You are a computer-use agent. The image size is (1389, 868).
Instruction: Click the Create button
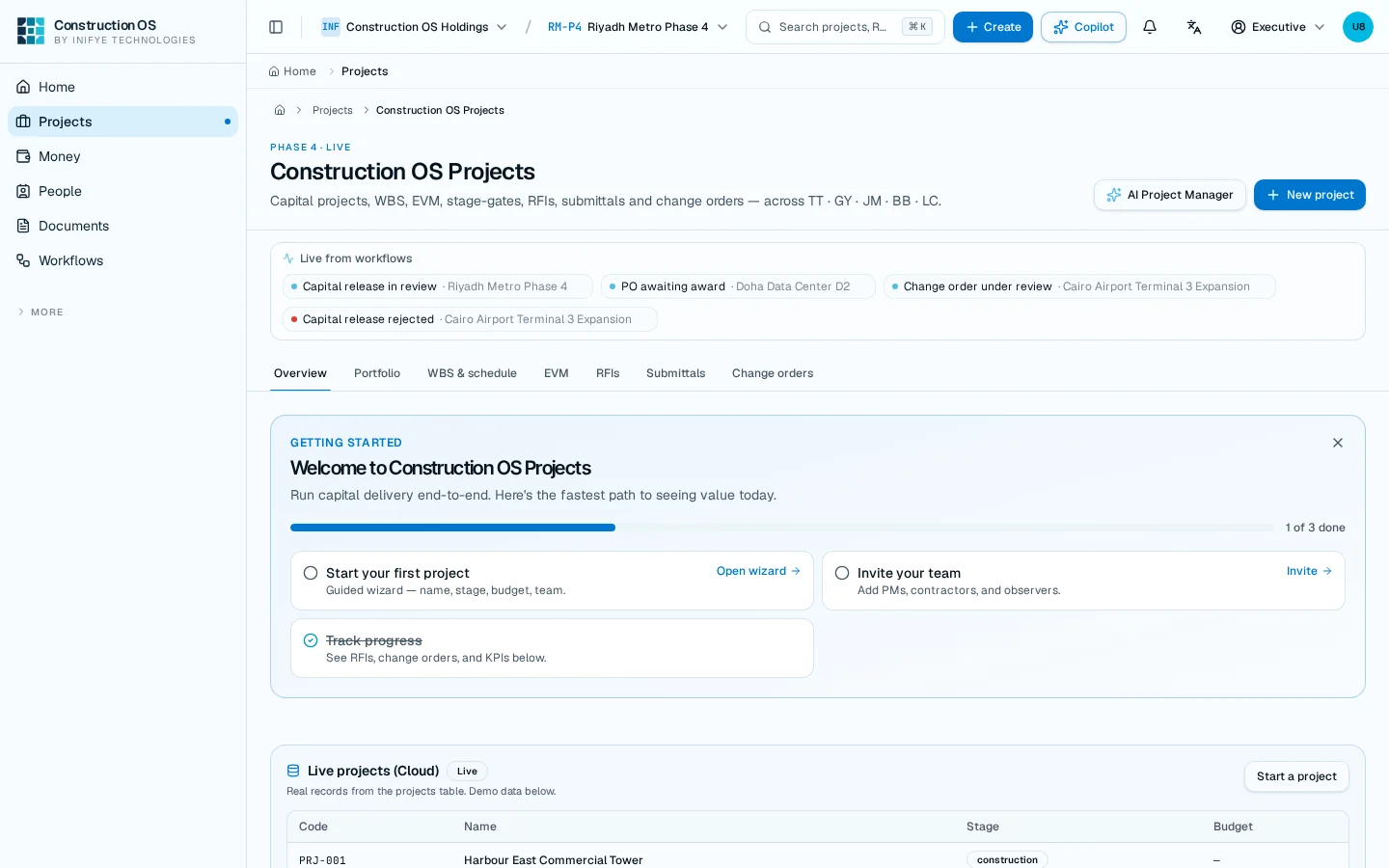click(993, 27)
